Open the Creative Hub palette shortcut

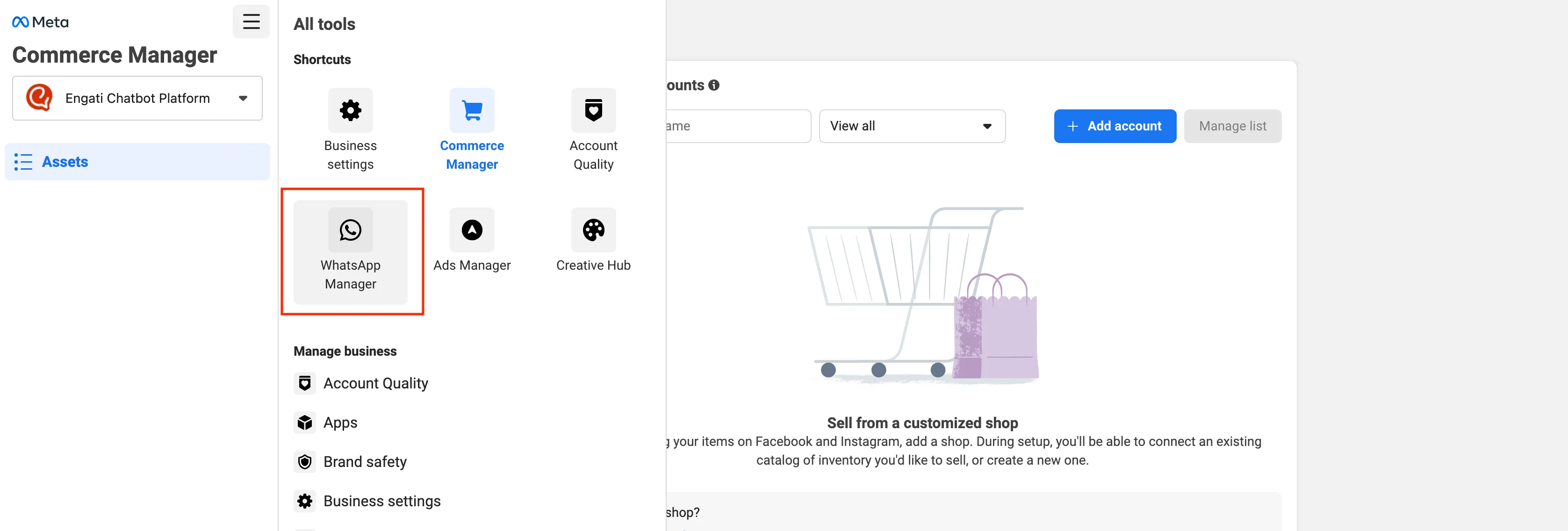coord(593,230)
